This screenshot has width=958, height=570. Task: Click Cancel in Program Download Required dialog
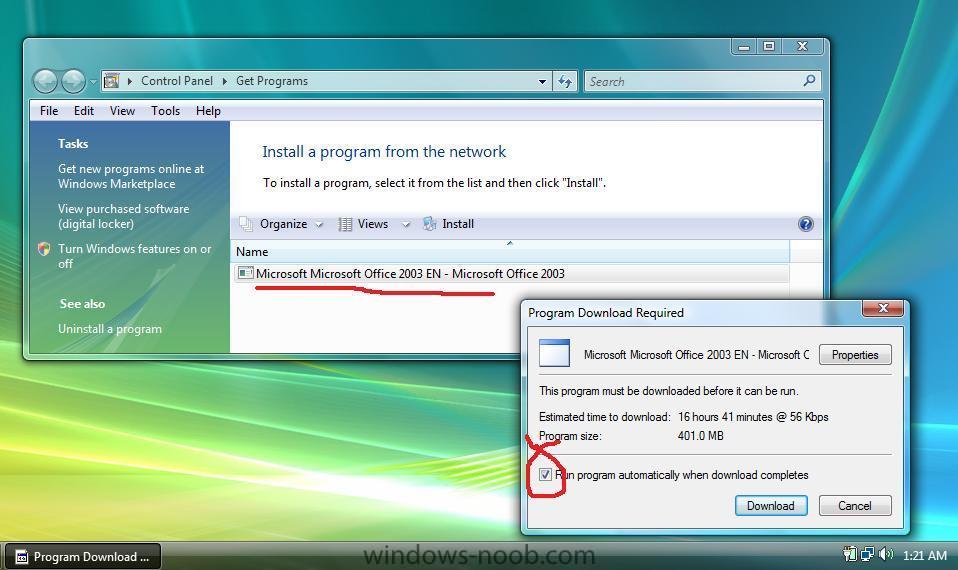tap(855, 505)
